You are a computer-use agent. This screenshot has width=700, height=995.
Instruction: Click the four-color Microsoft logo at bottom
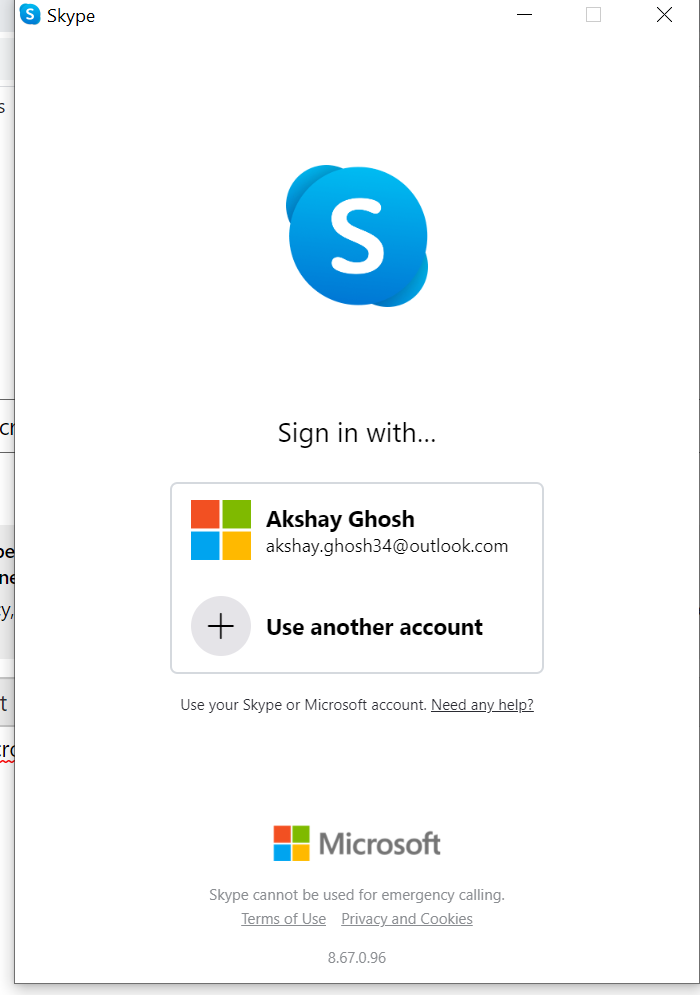point(291,843)
